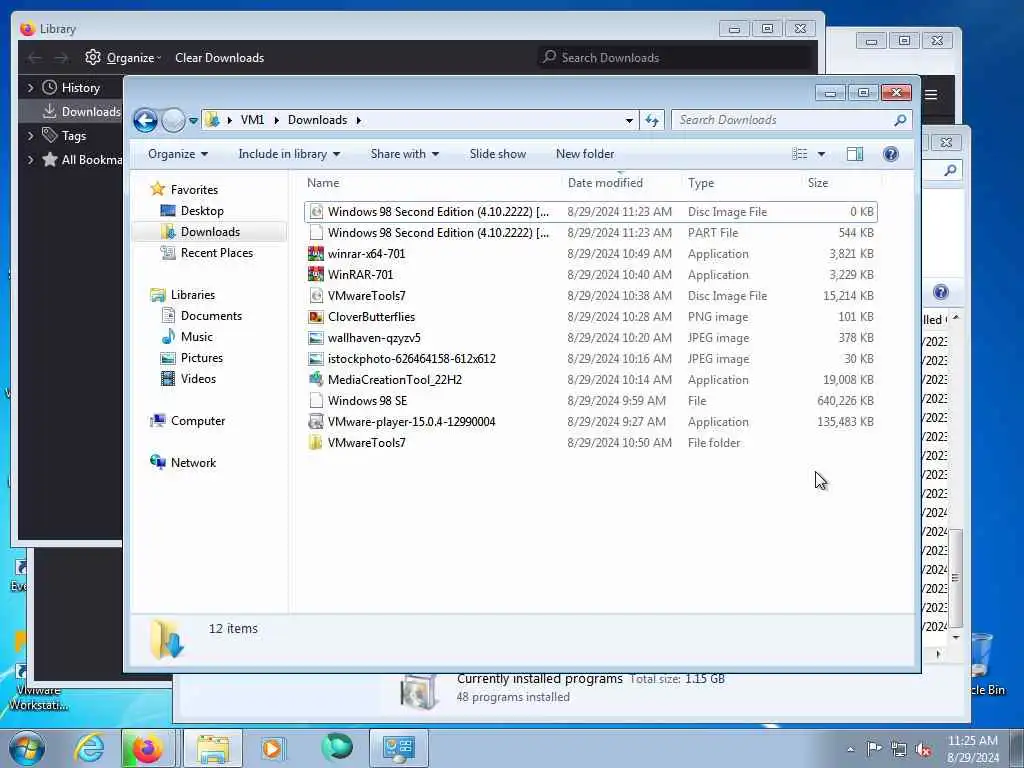The height and width of the screenshot is (768, 1024).
Task: Expand arrow after Downloads in address bar
Action: point(359,120)
